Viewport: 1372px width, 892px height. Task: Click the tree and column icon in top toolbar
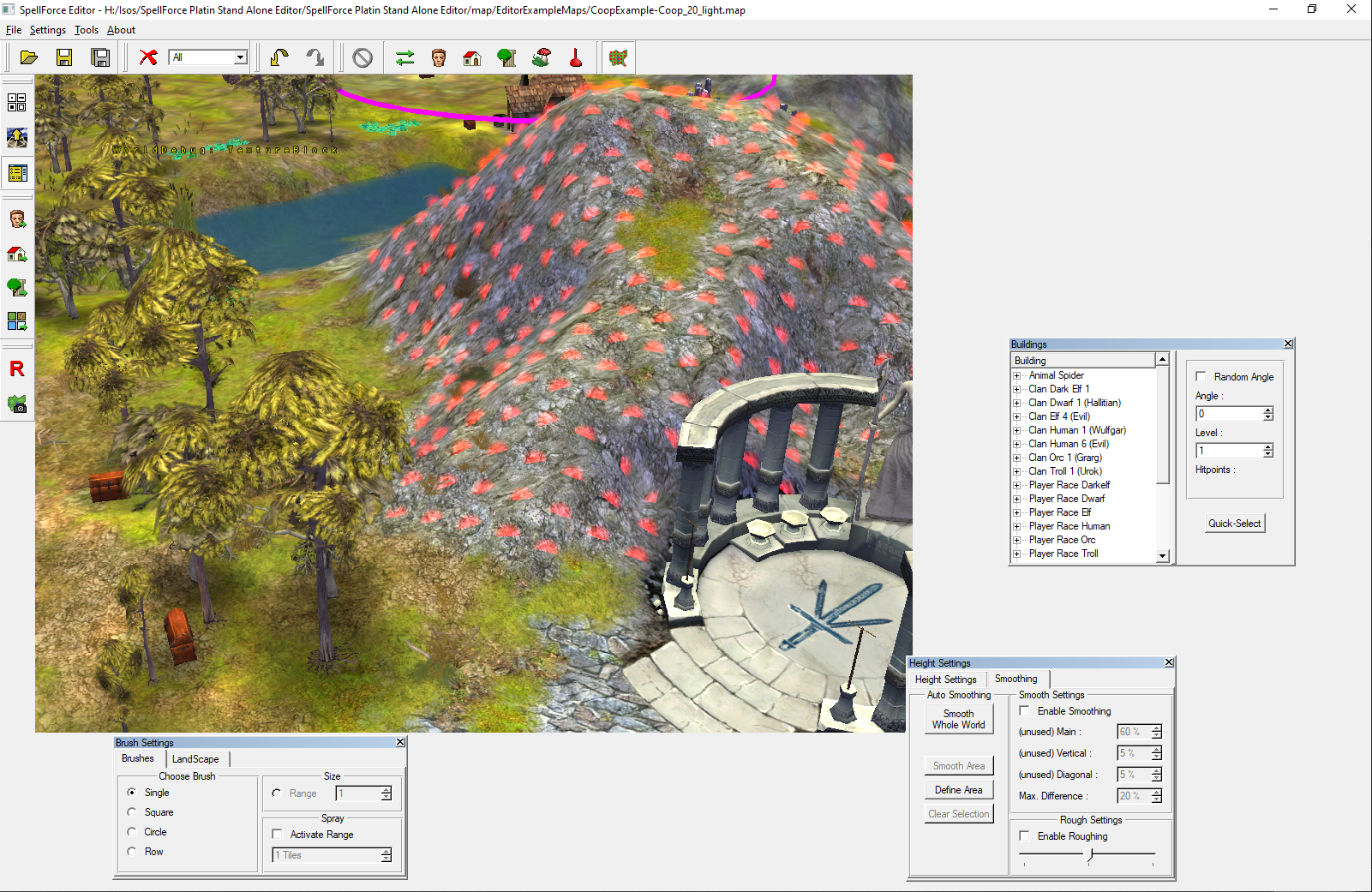[507, 57]
